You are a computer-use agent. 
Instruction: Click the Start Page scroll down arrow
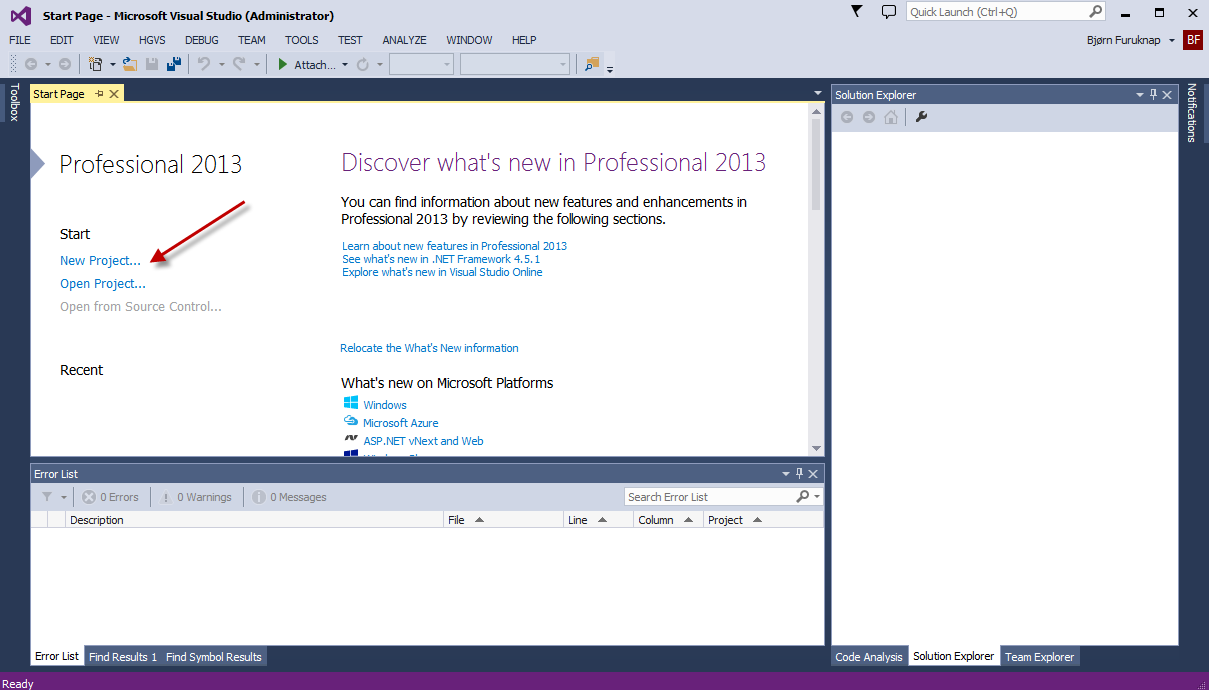coord(816,448)
